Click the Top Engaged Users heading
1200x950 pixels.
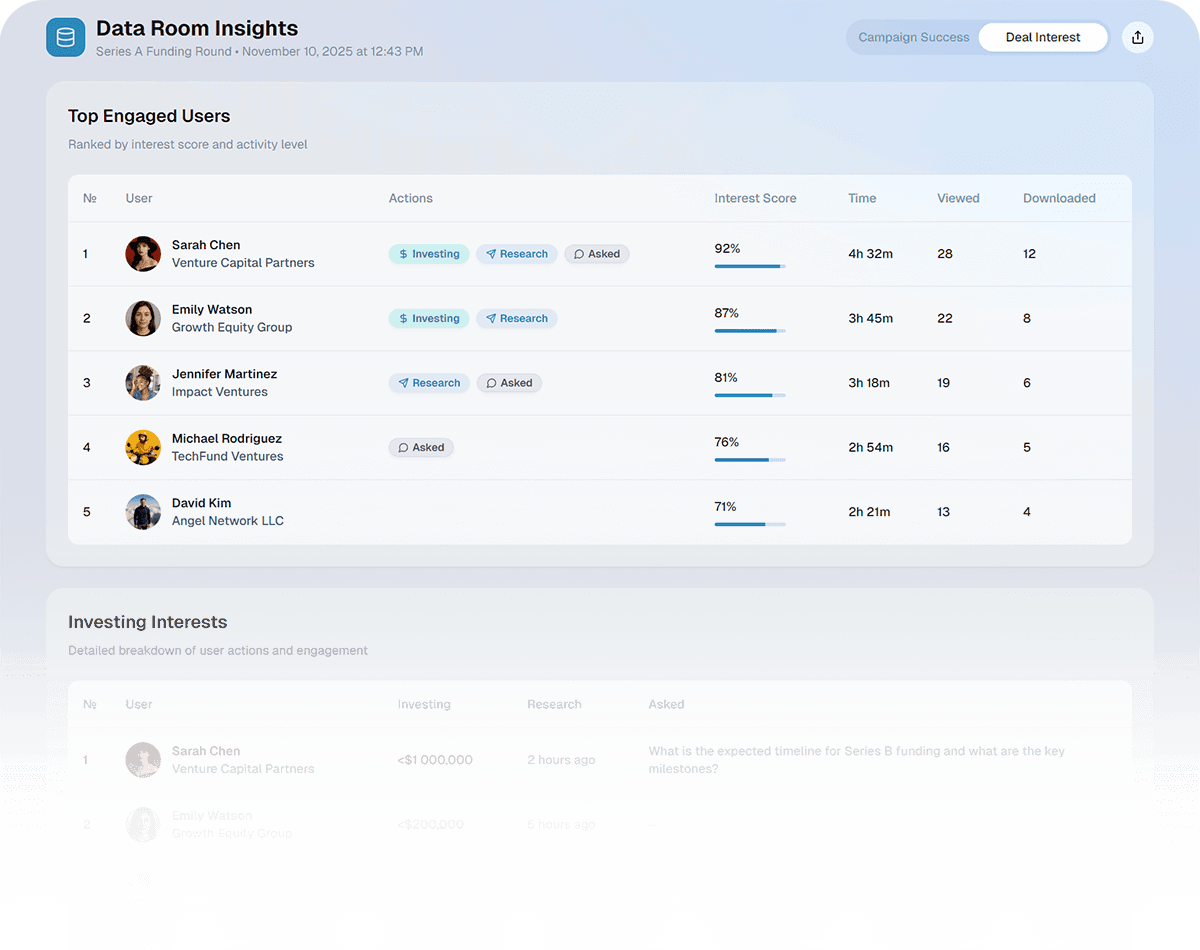pyautogui.click(x=149, y=116)
